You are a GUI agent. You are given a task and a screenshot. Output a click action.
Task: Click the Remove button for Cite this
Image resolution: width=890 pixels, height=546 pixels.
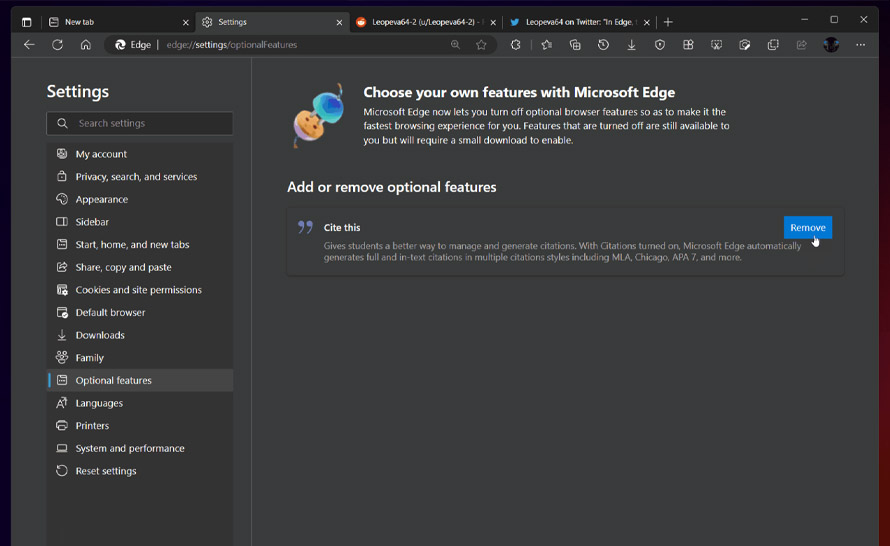[808, 228]
